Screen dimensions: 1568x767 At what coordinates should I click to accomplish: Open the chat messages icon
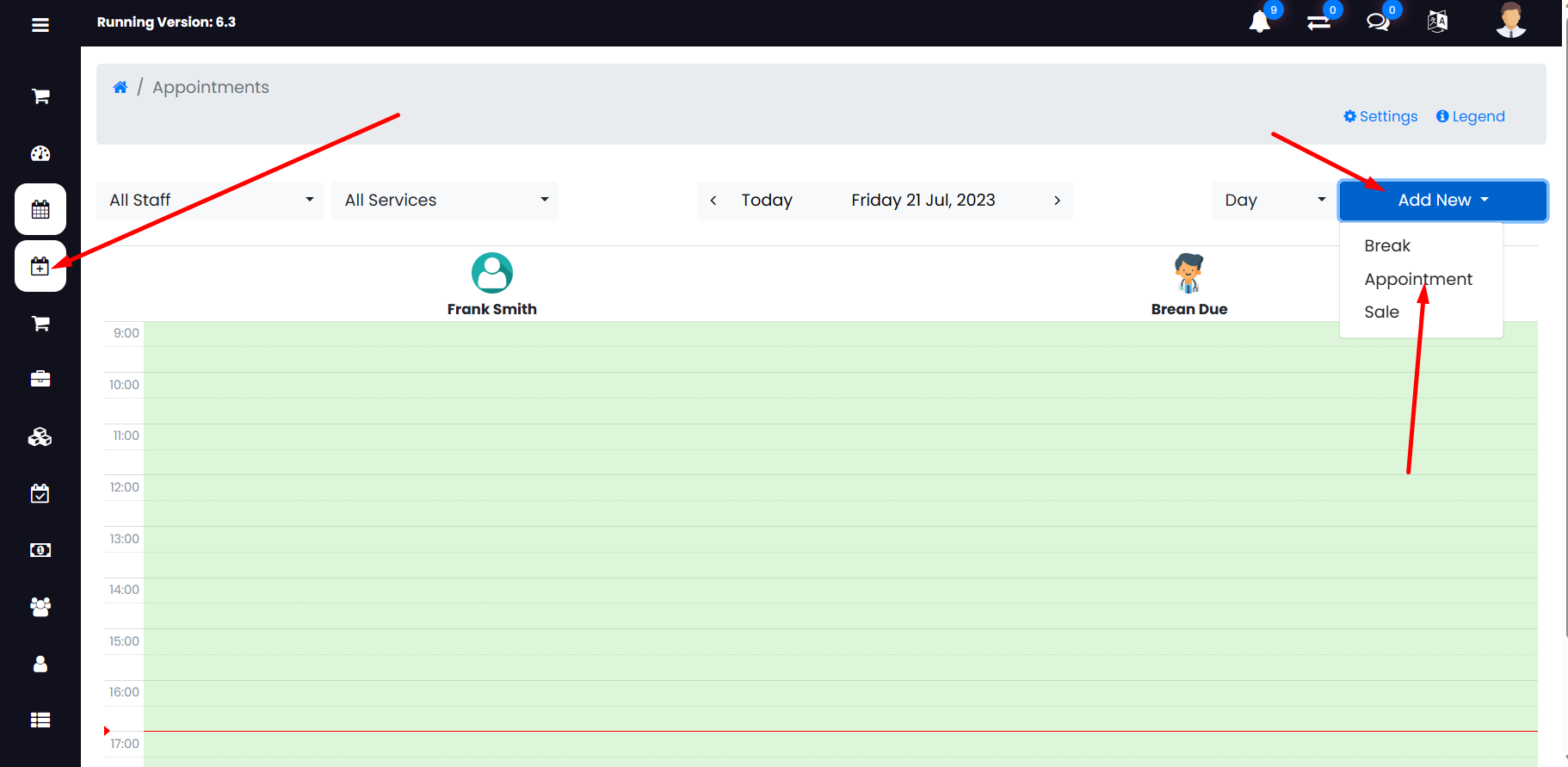pos(1378,22)
